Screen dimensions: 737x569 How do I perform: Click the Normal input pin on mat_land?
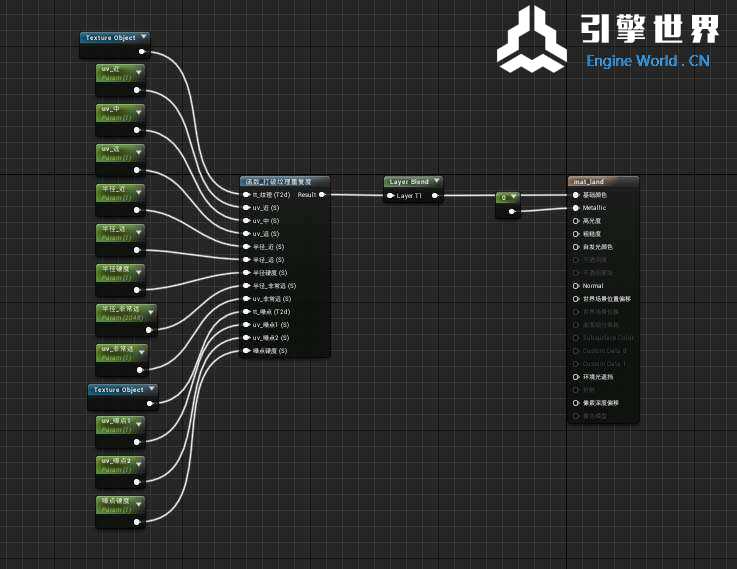click(575, 286)
